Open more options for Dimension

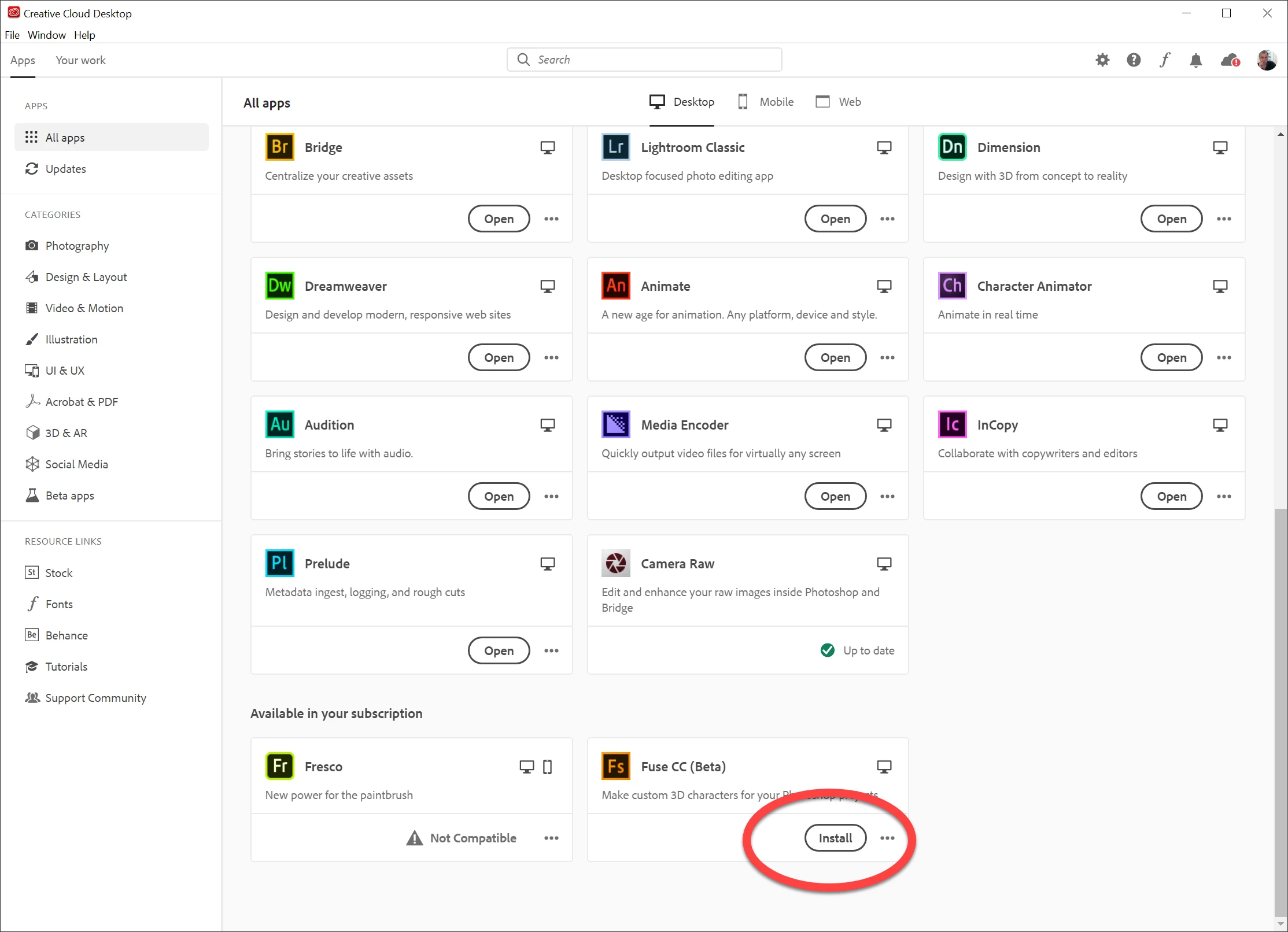click(1224, 219)
